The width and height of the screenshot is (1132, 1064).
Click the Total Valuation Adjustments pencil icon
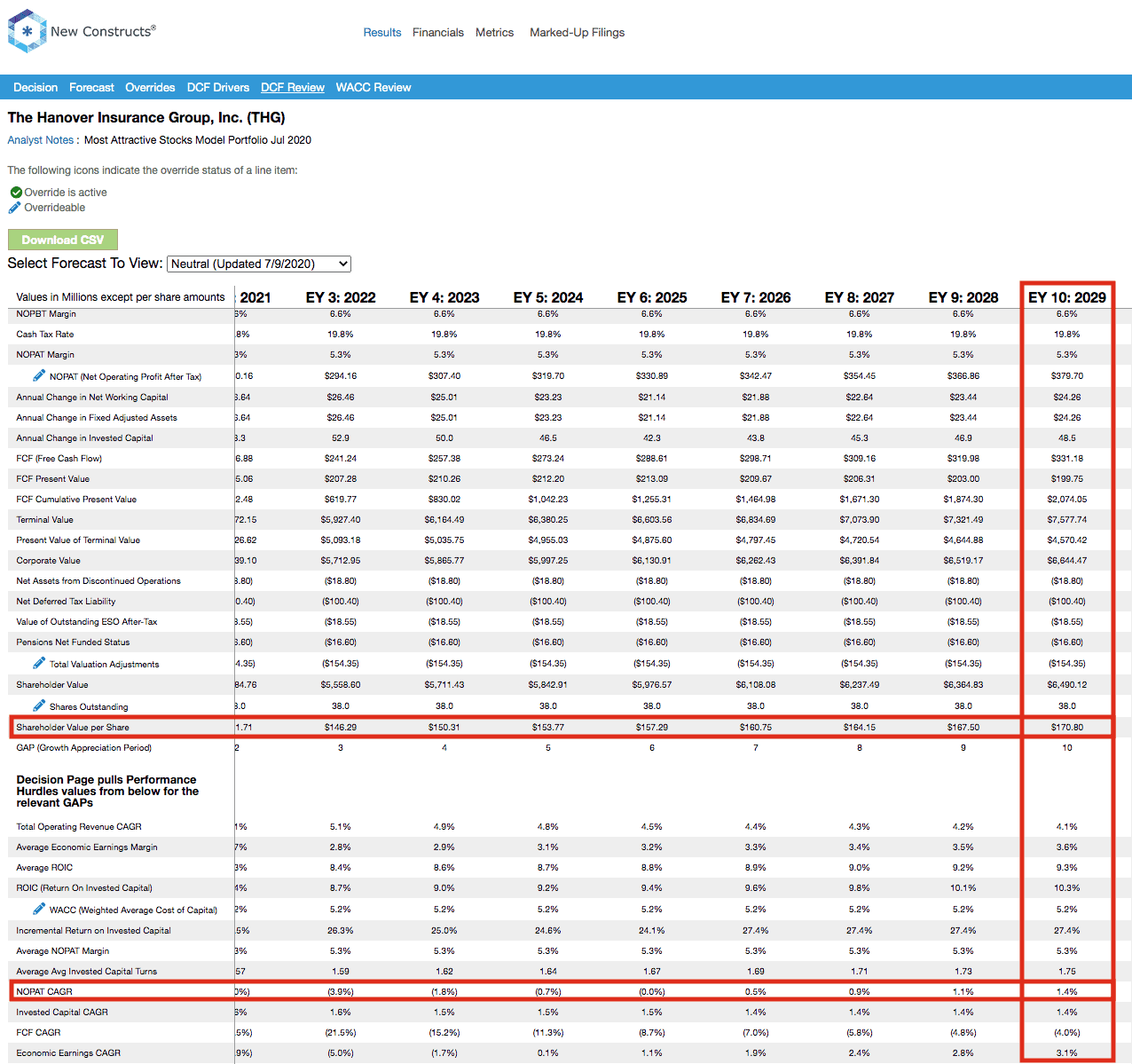point(39,663)
